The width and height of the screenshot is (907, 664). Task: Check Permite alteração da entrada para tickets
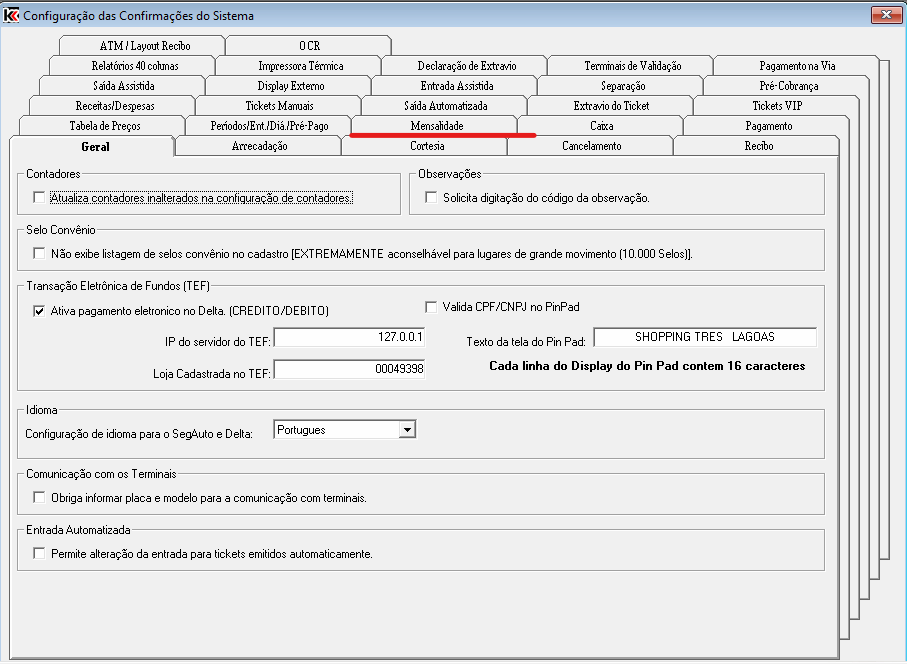(x=40, y=553)
